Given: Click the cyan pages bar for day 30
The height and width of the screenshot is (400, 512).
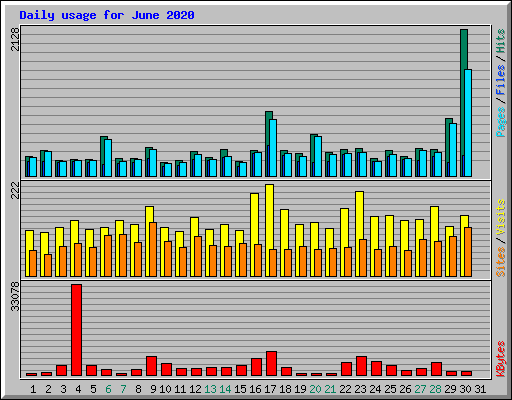Looking at the screenshot, I should [x=468, y=123].
